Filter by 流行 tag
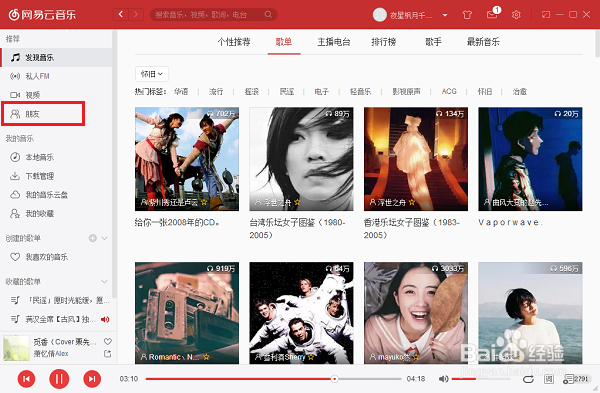This screenshot has height=393, width=600. 216,91
